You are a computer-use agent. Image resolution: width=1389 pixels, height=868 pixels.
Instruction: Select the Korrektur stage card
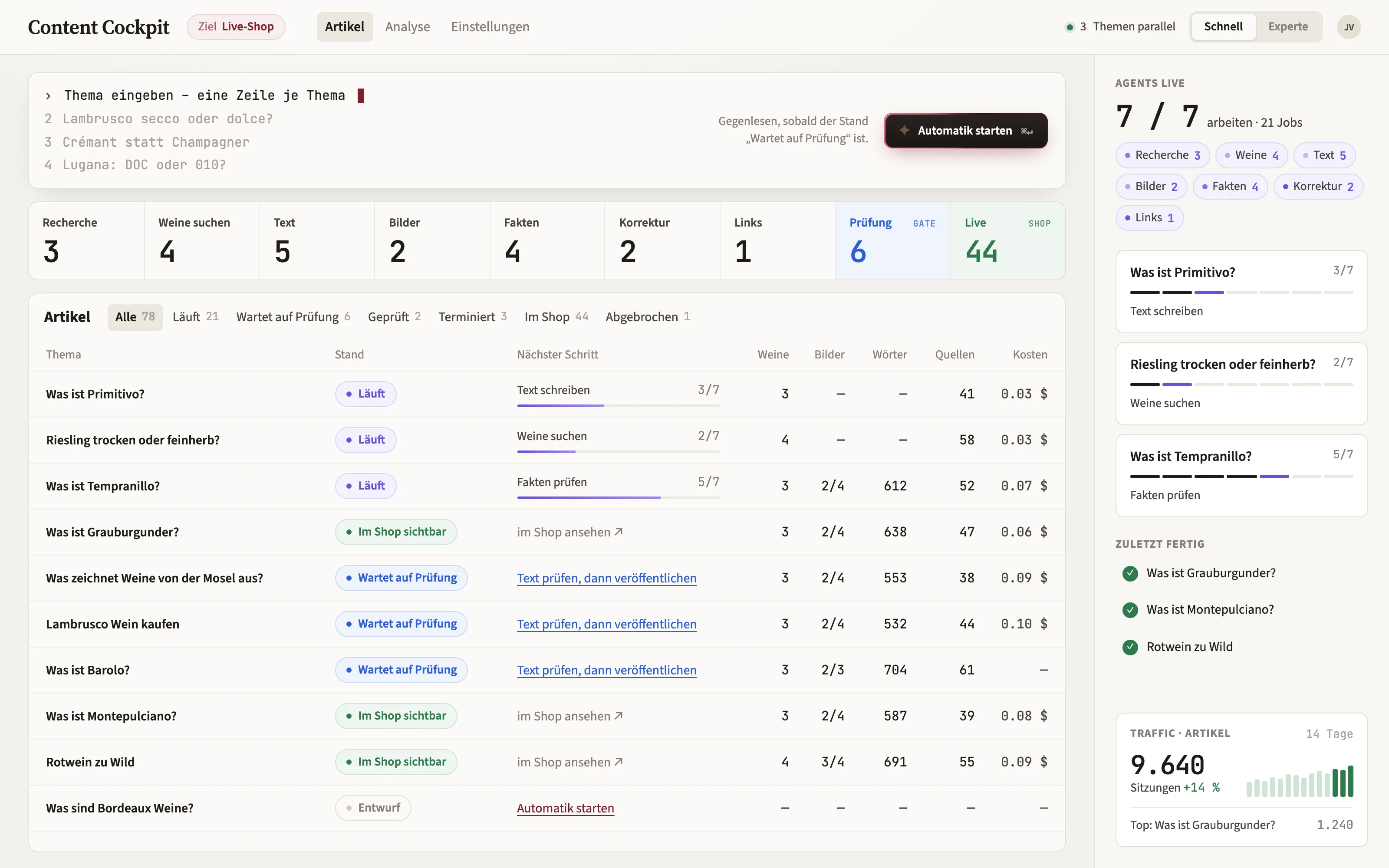tap(662, 241)
